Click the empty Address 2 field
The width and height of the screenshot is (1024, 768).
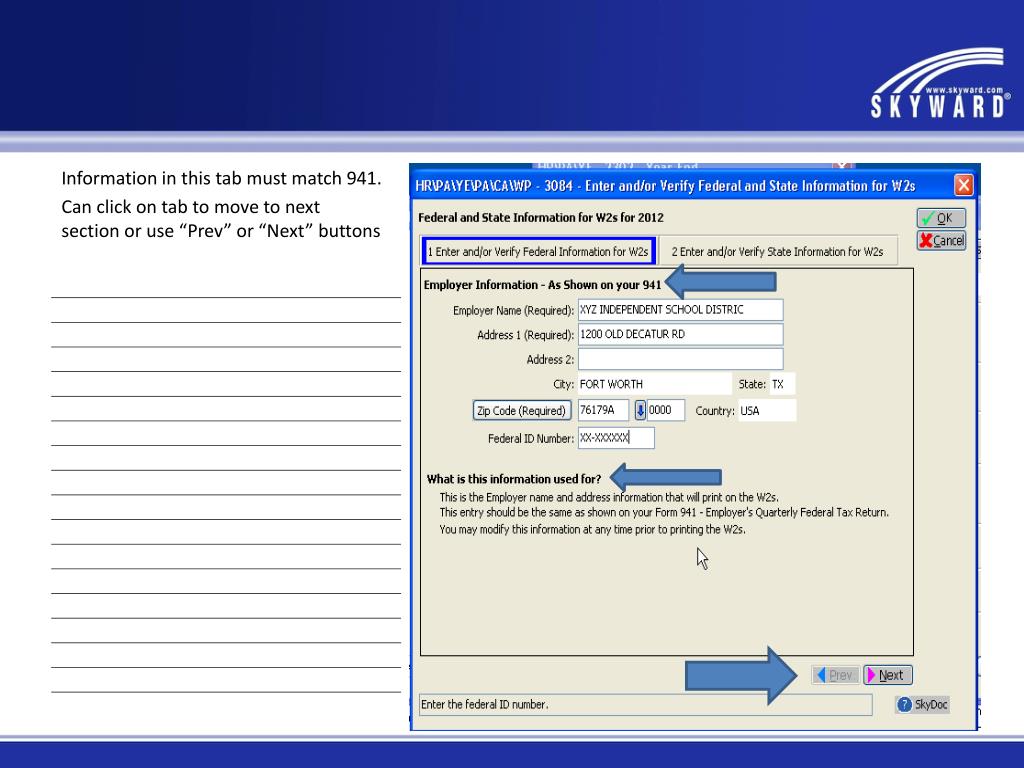click(680, 359)
